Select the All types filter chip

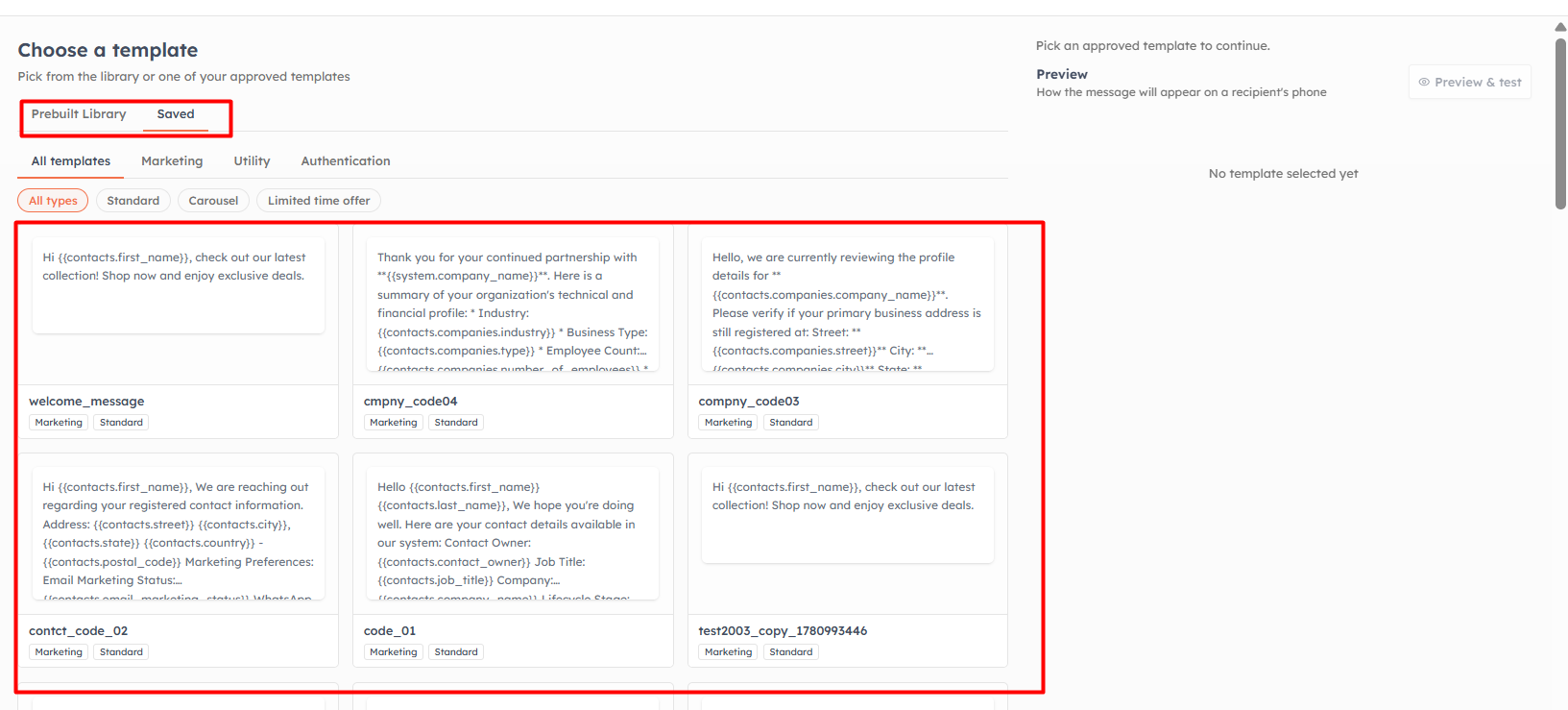click(x=53, y=201)
